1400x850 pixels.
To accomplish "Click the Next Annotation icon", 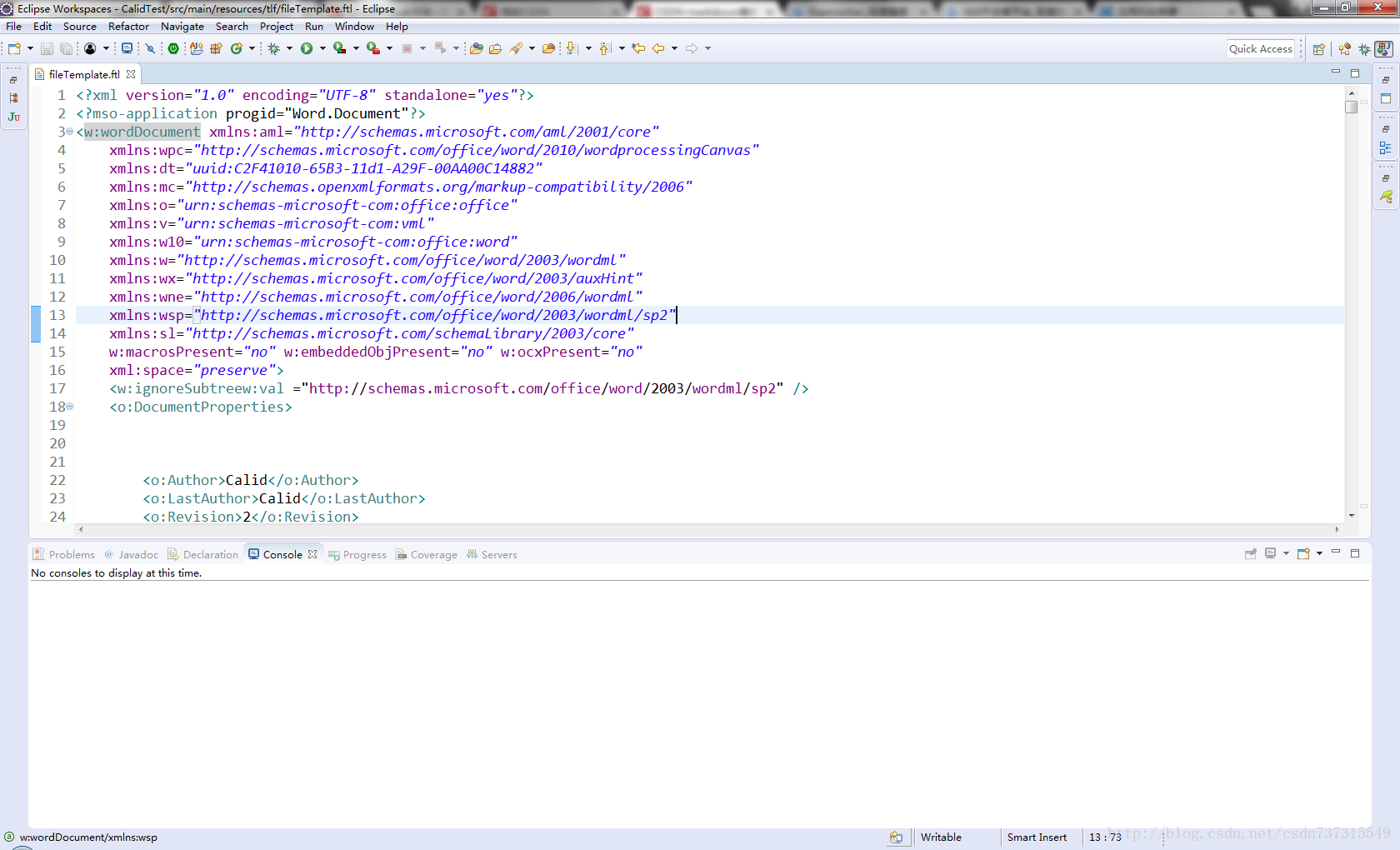I will tap(572, 48).
